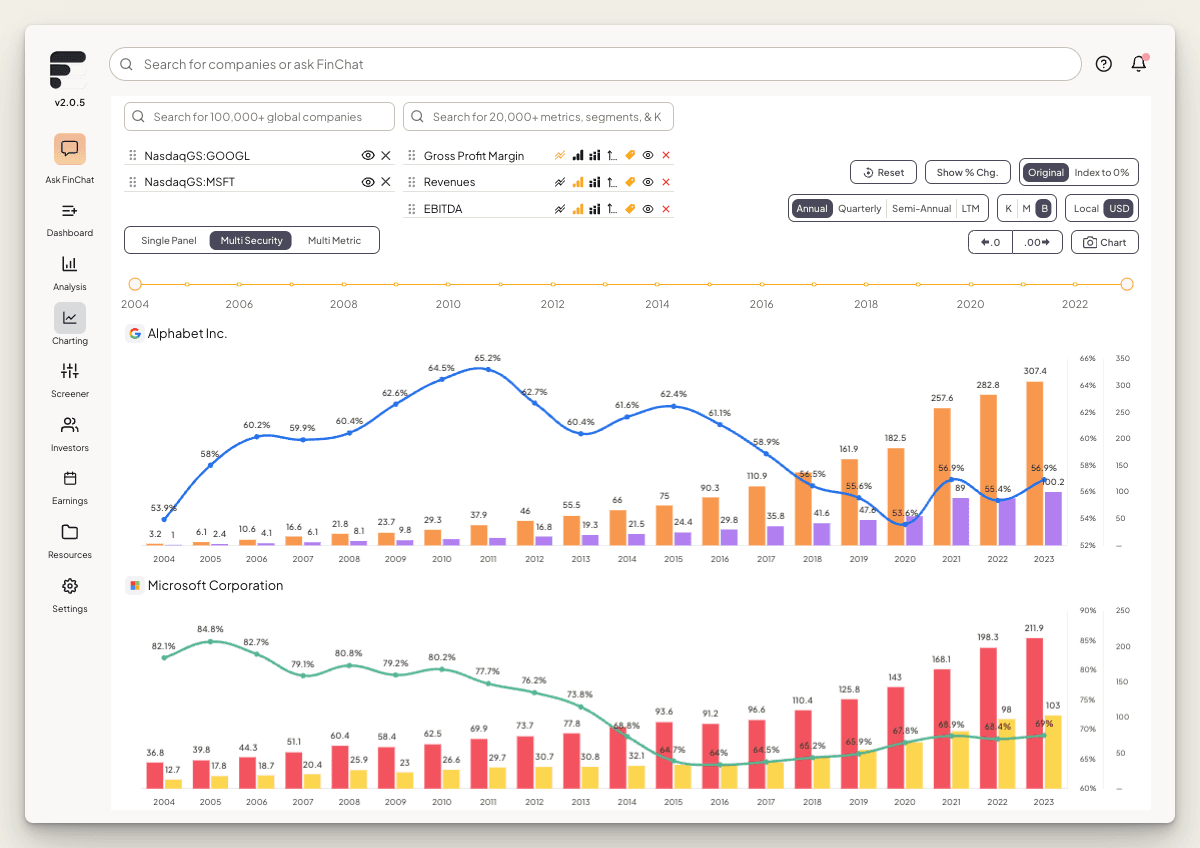Viewport: 1200px width, 848px height.
Task: Select the Single Panel tab
Action: (x=169, y=240)
